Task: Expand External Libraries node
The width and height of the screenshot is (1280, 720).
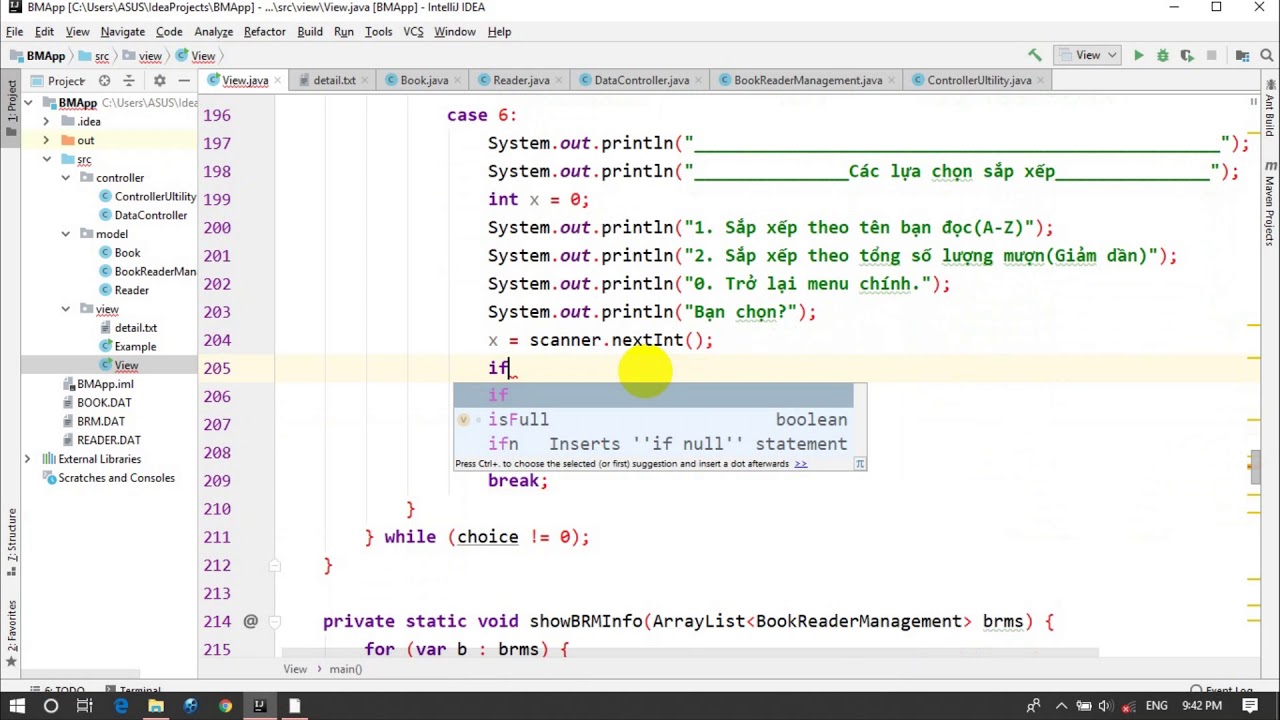Action: point(28,459)
